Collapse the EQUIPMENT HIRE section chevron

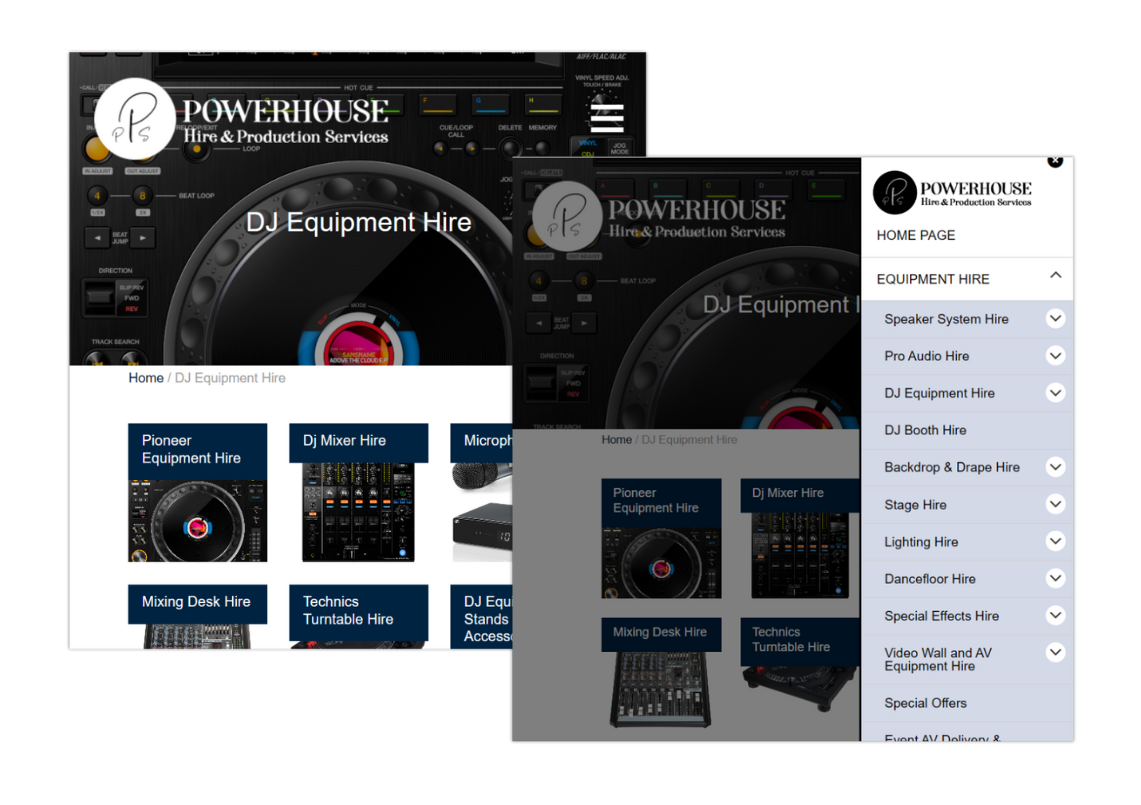1055,275
